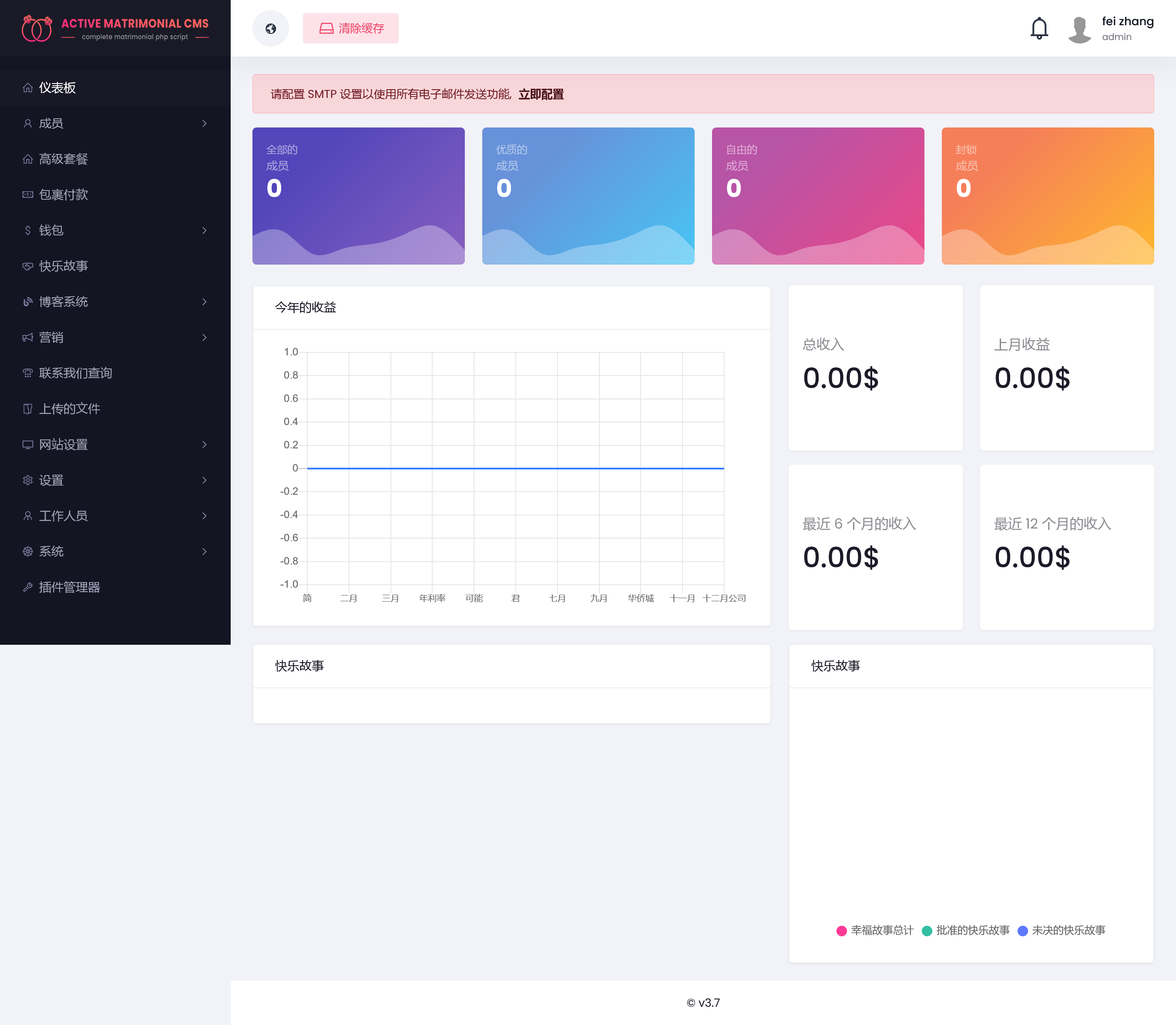Open the notifications bell

(1038, 28)
